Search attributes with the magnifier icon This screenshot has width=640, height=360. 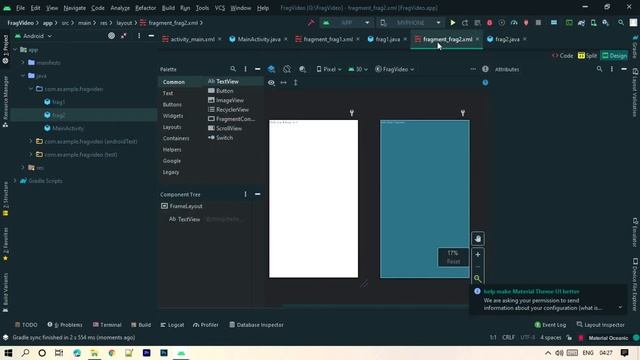click(599, 69)
